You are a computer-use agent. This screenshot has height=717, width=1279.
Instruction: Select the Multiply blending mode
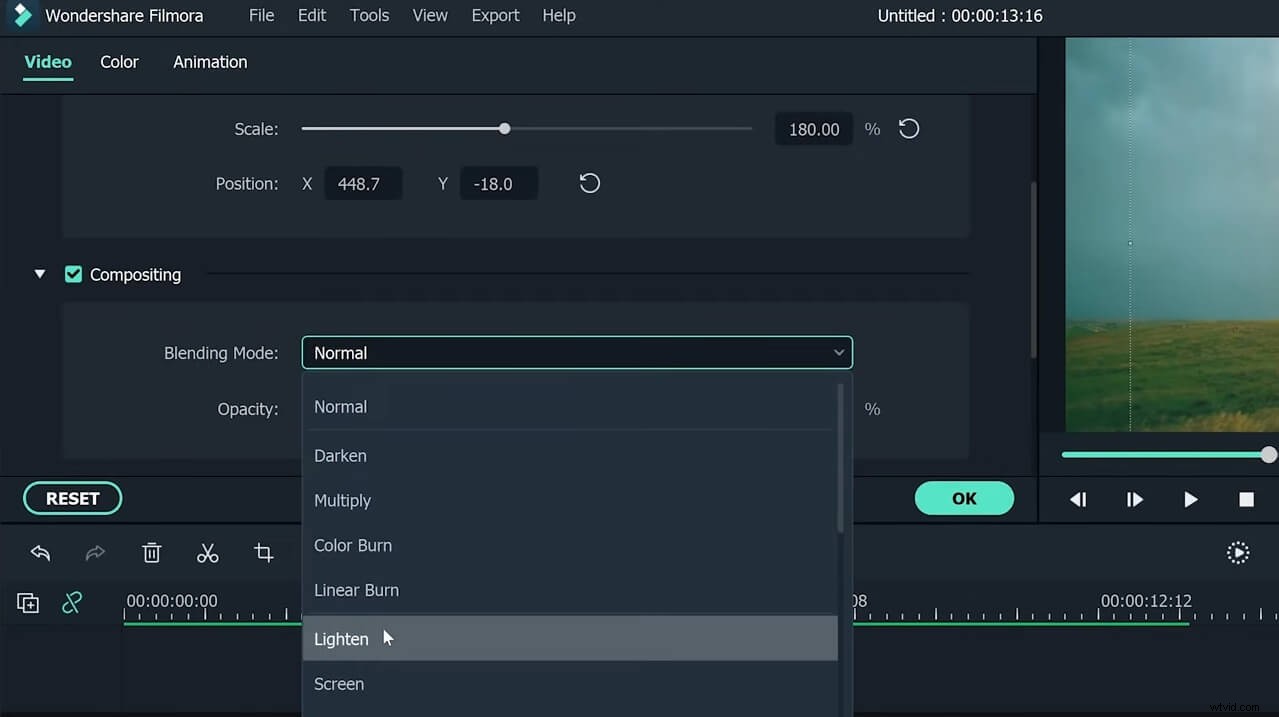[343, 500]
